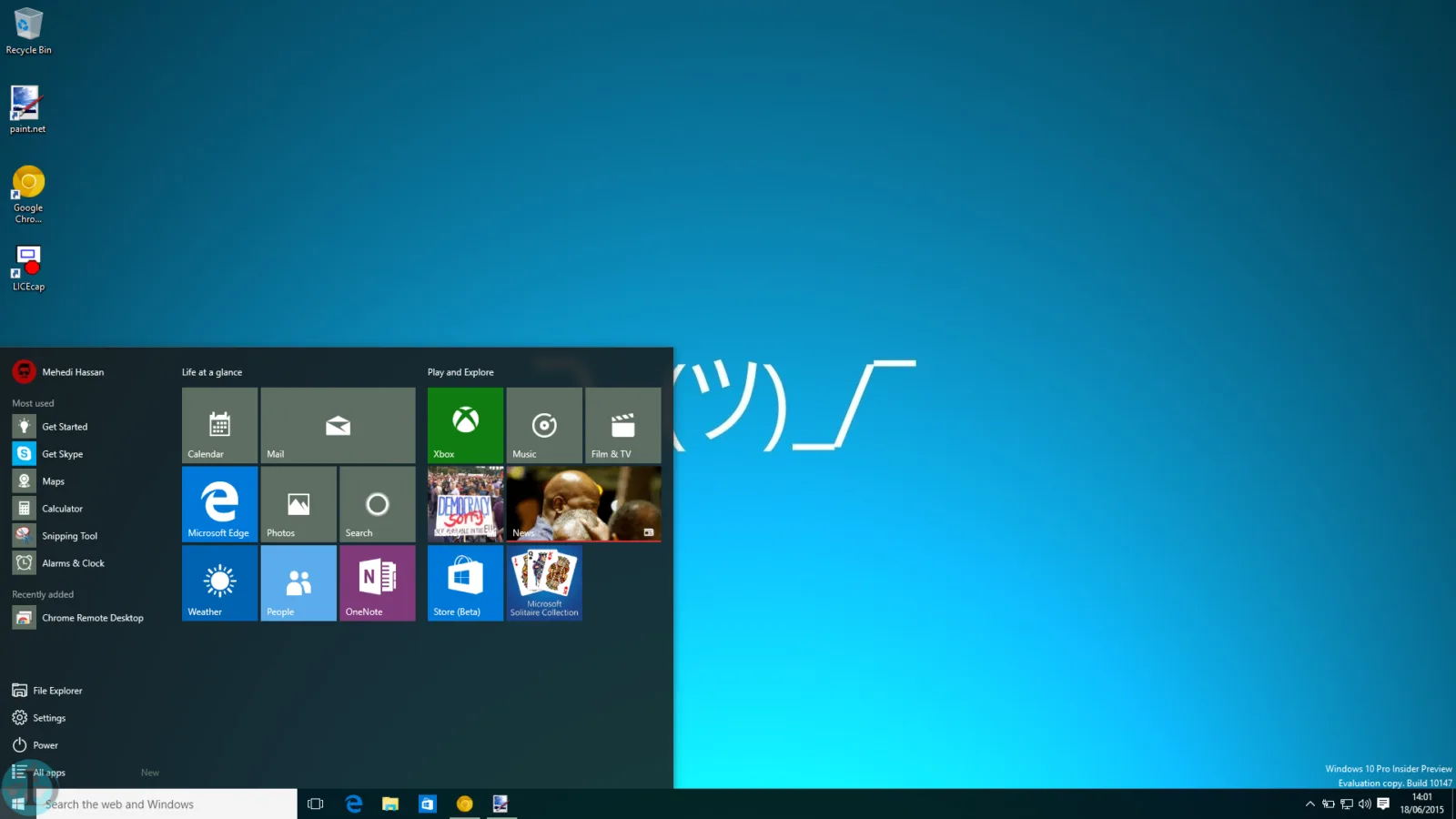The image size is (1456, 819).
Task: Open the volume control in the system tray
Action: point(1364,804)
